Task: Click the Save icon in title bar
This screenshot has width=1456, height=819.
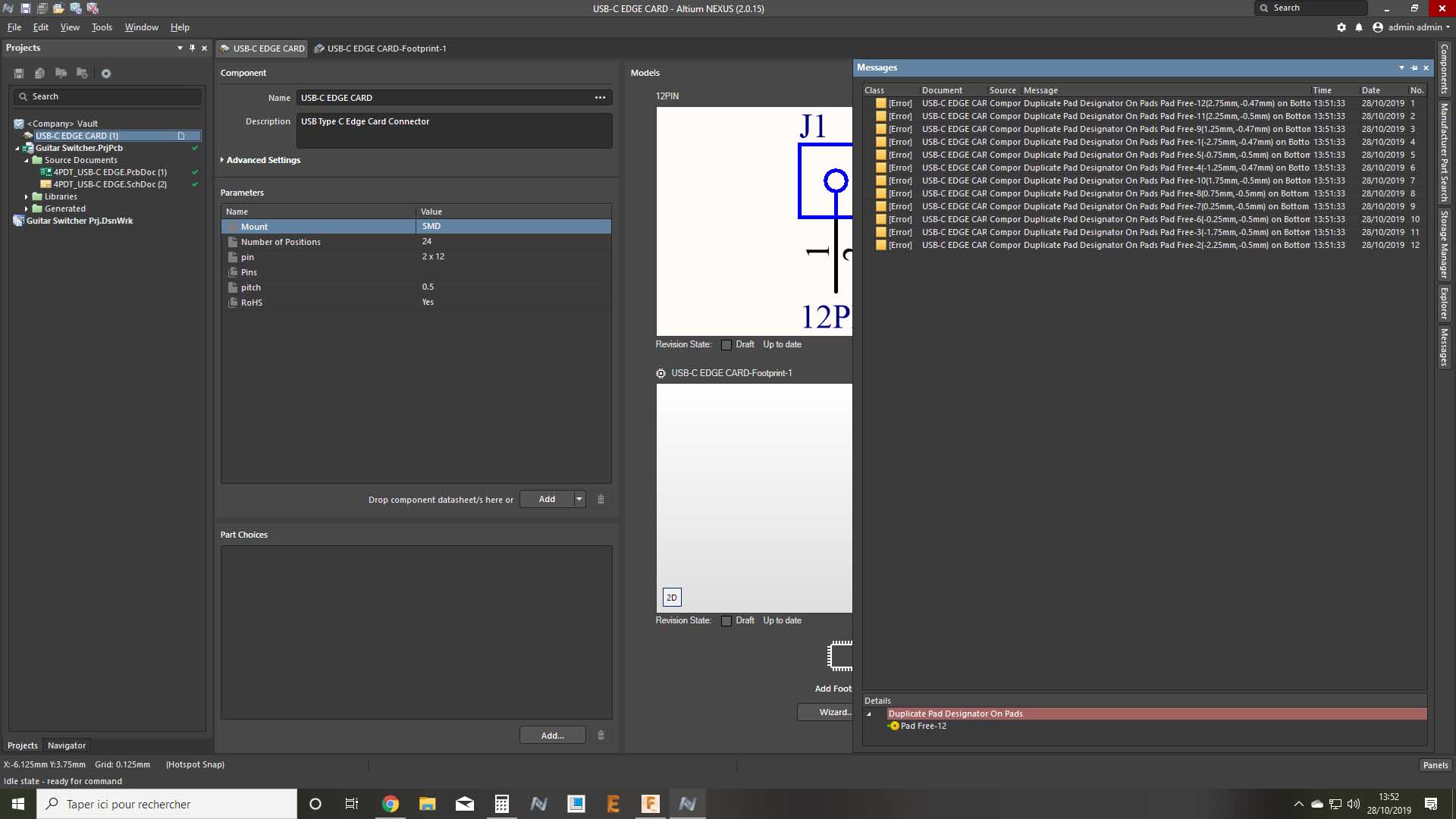Action: click(26, 8)
